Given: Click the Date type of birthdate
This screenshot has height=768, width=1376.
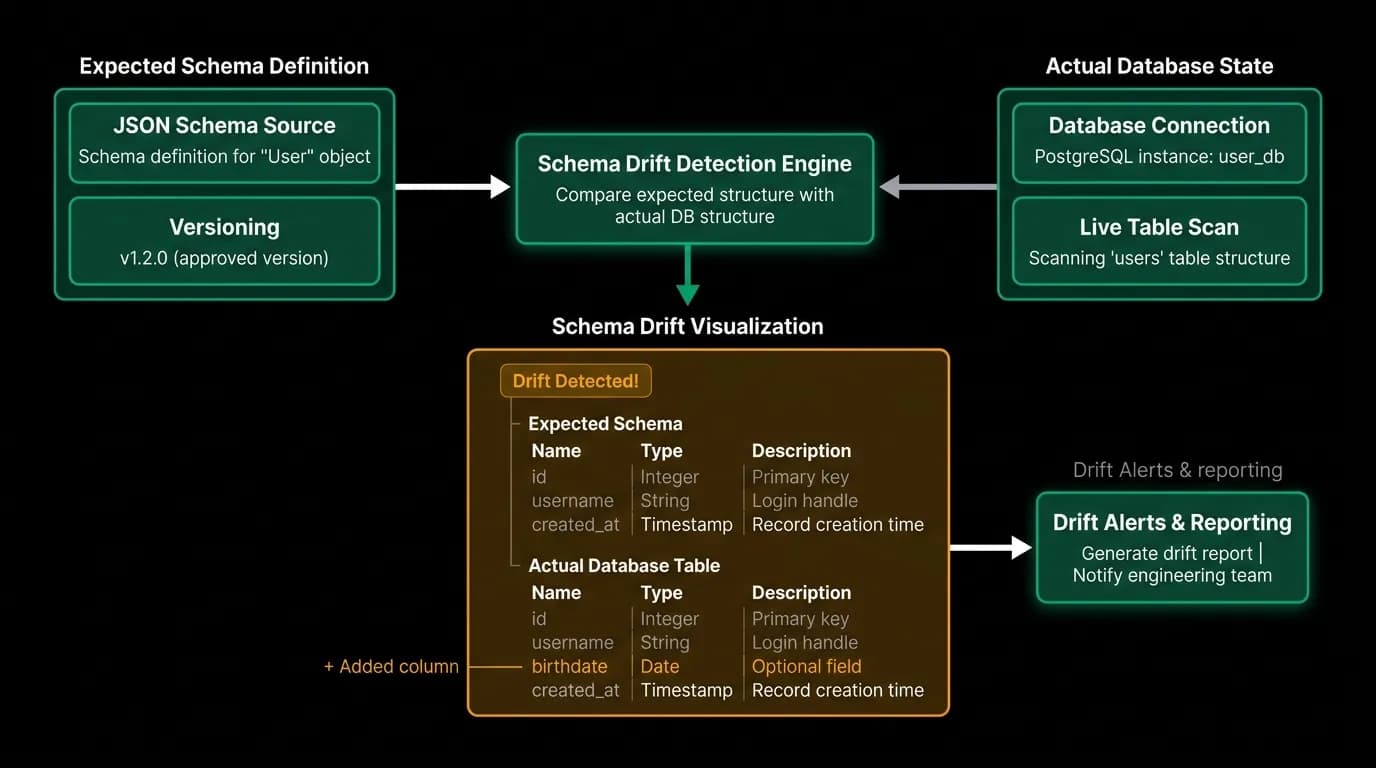Looking at the screenshot, I should 660,666.
